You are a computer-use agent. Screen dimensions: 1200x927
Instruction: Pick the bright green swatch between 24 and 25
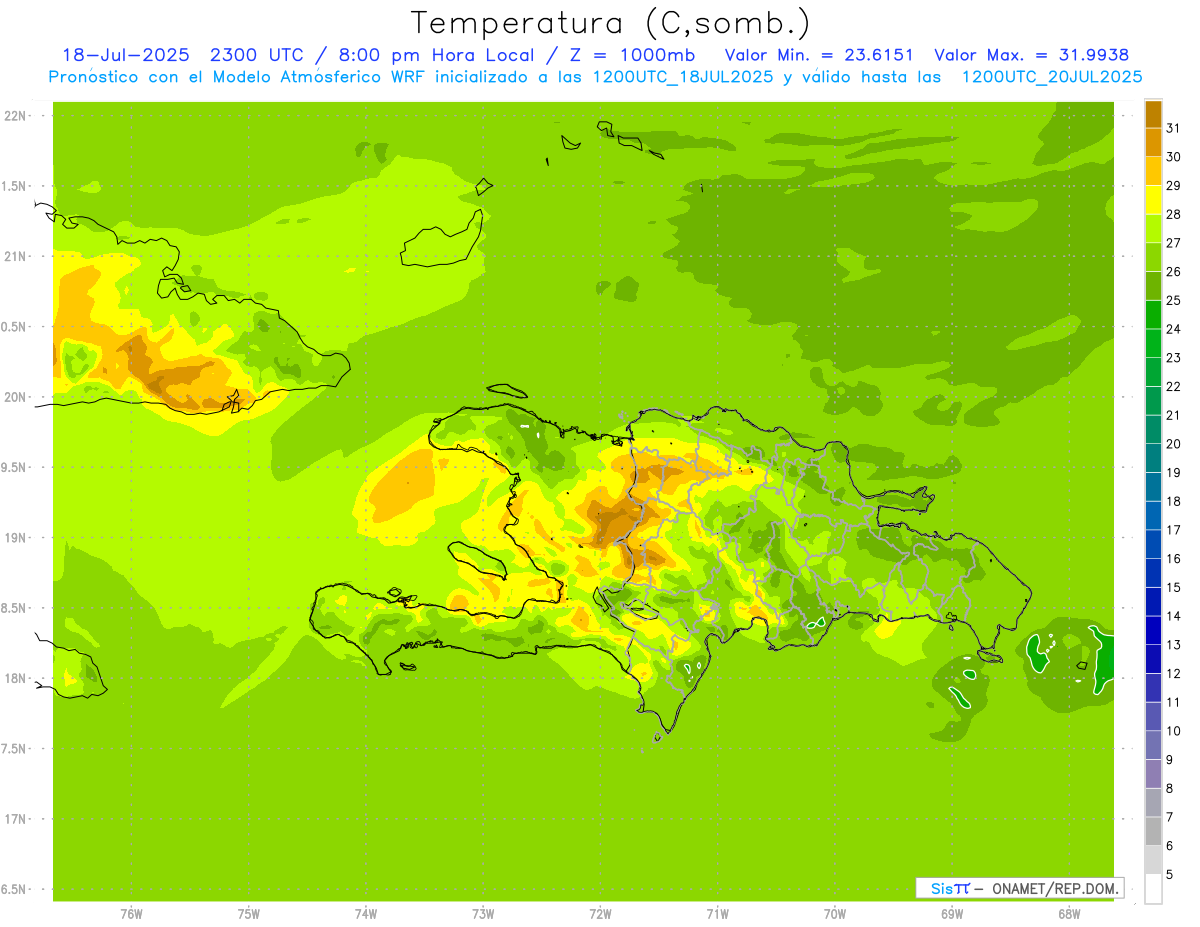coord(1153,315)
